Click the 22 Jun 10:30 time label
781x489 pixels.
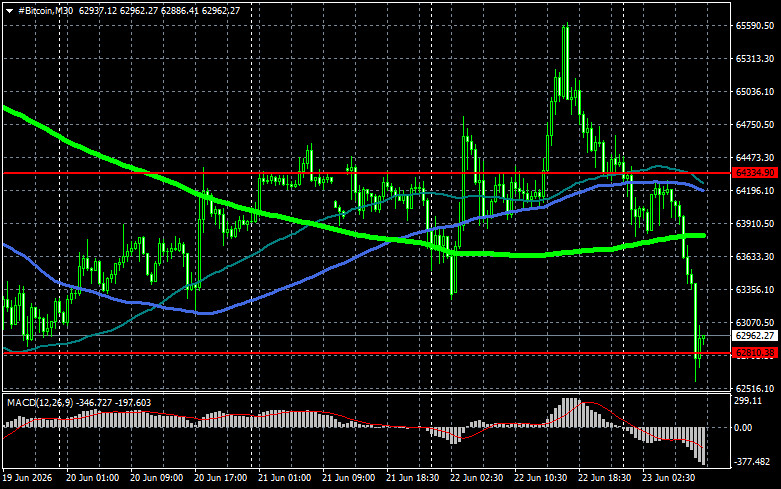click(541, 478)
